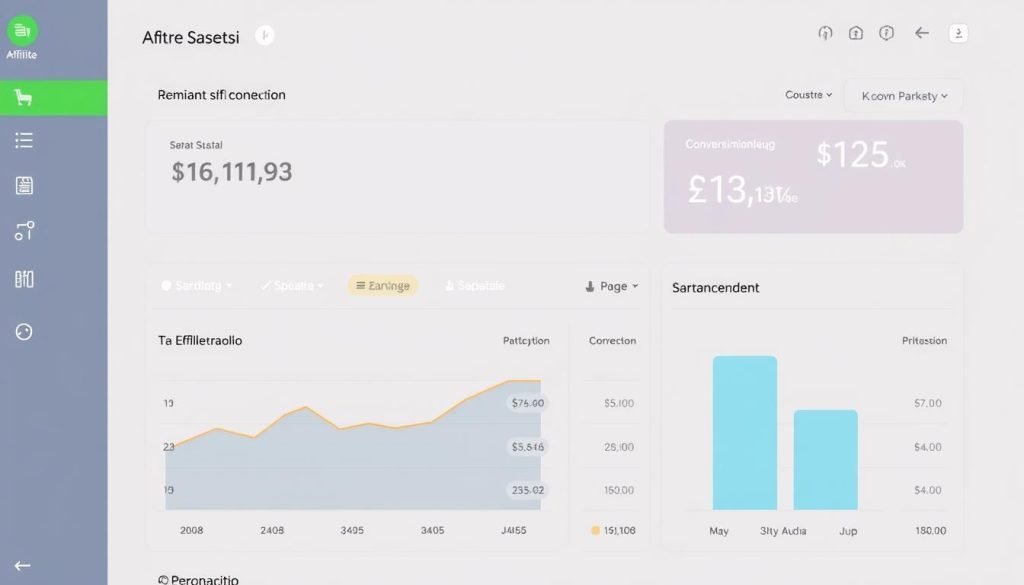Expand the Kovn Parkety dropdown
This screenshot has width=1024, height=585.
point(902,95)
